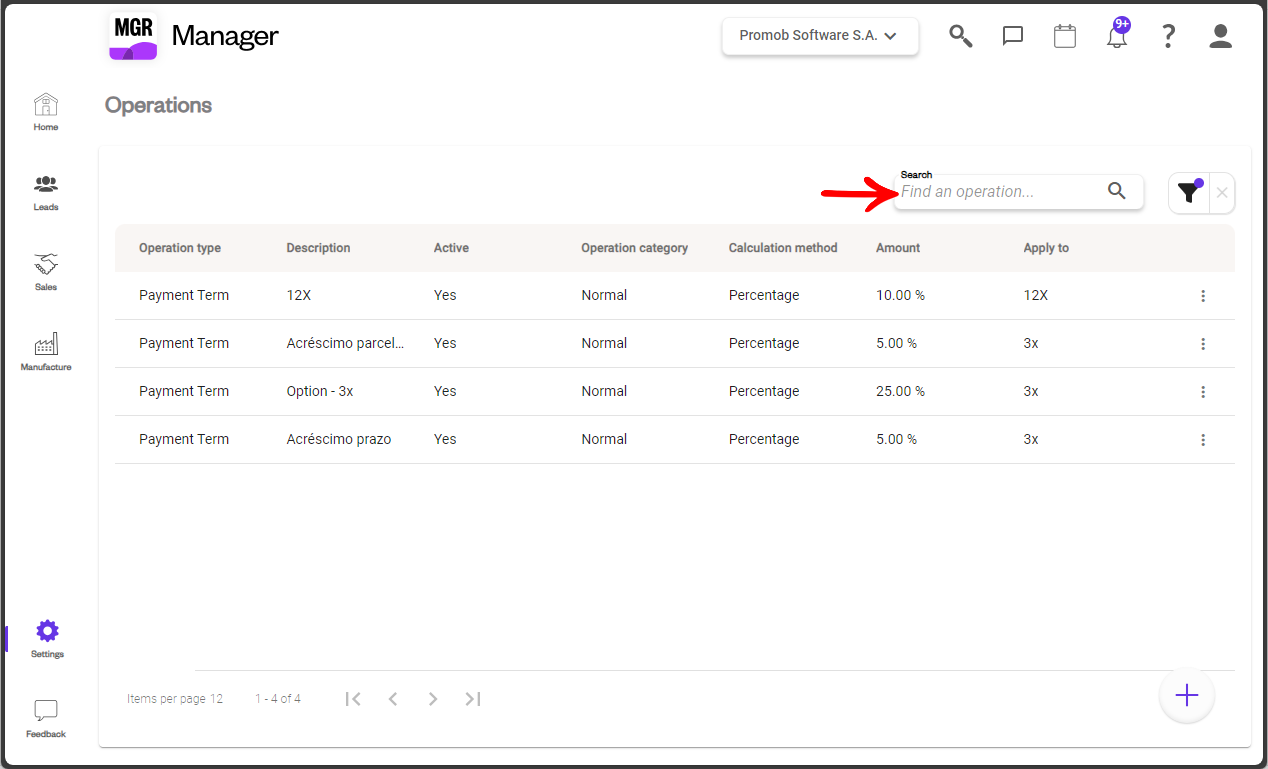This screenshot has width=1268, height=769.
Task: Open the user profile icon
Action: pyautogui.click(x=1220, y=36)
